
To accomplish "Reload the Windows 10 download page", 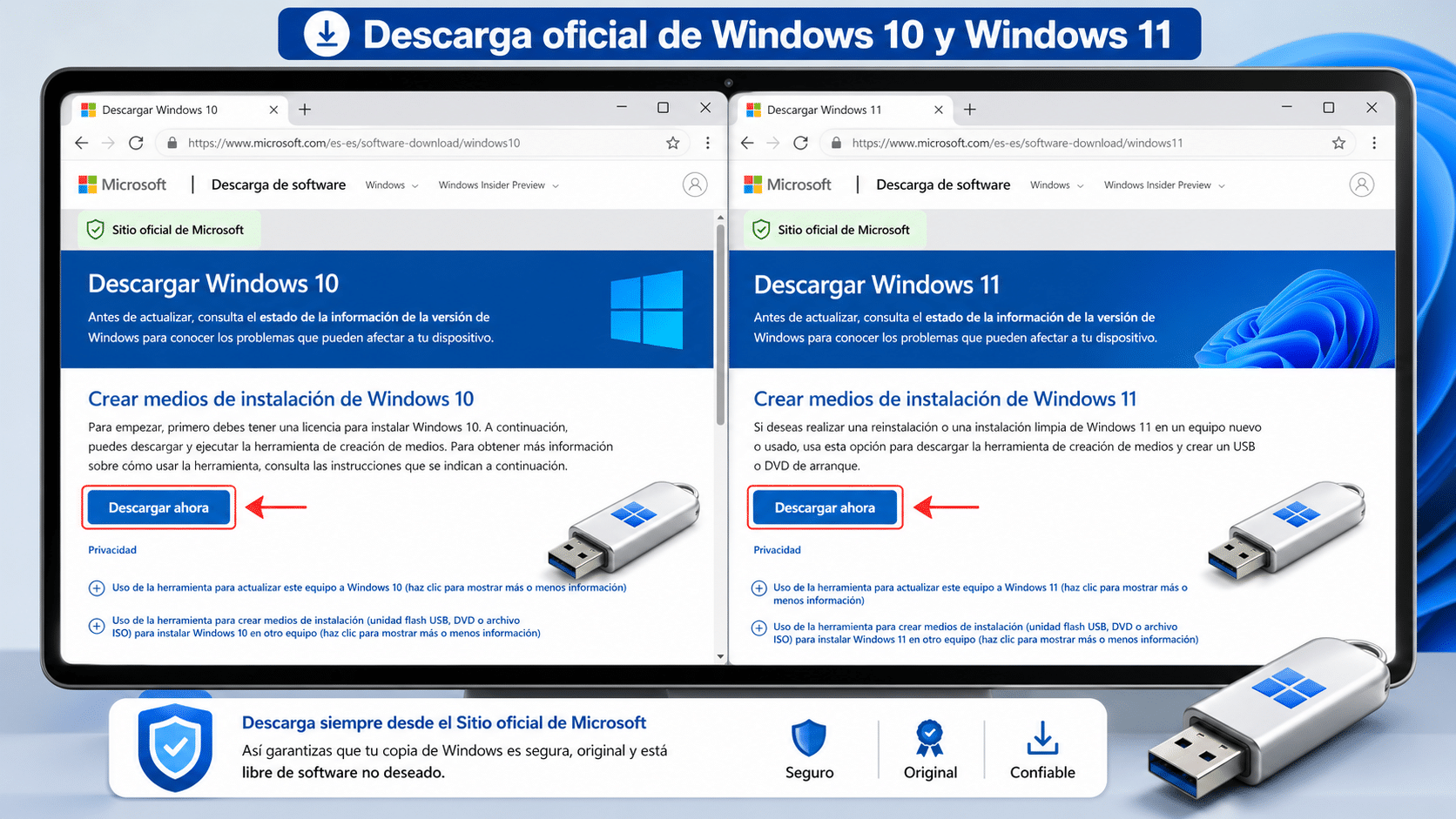I will pyautogui.click(x=136, y=143).
